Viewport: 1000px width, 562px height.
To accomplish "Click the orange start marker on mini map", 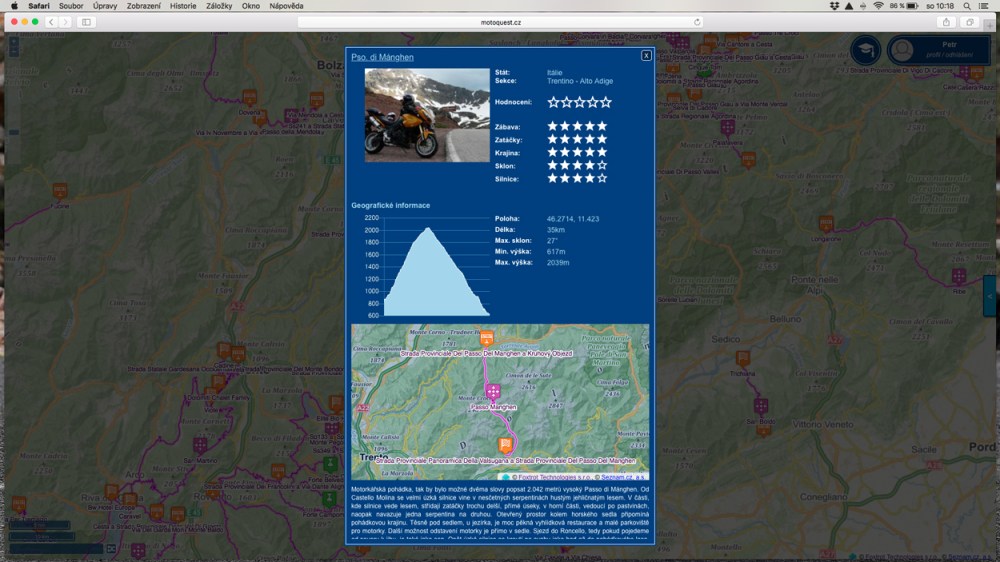I will (x=487, y=338).
